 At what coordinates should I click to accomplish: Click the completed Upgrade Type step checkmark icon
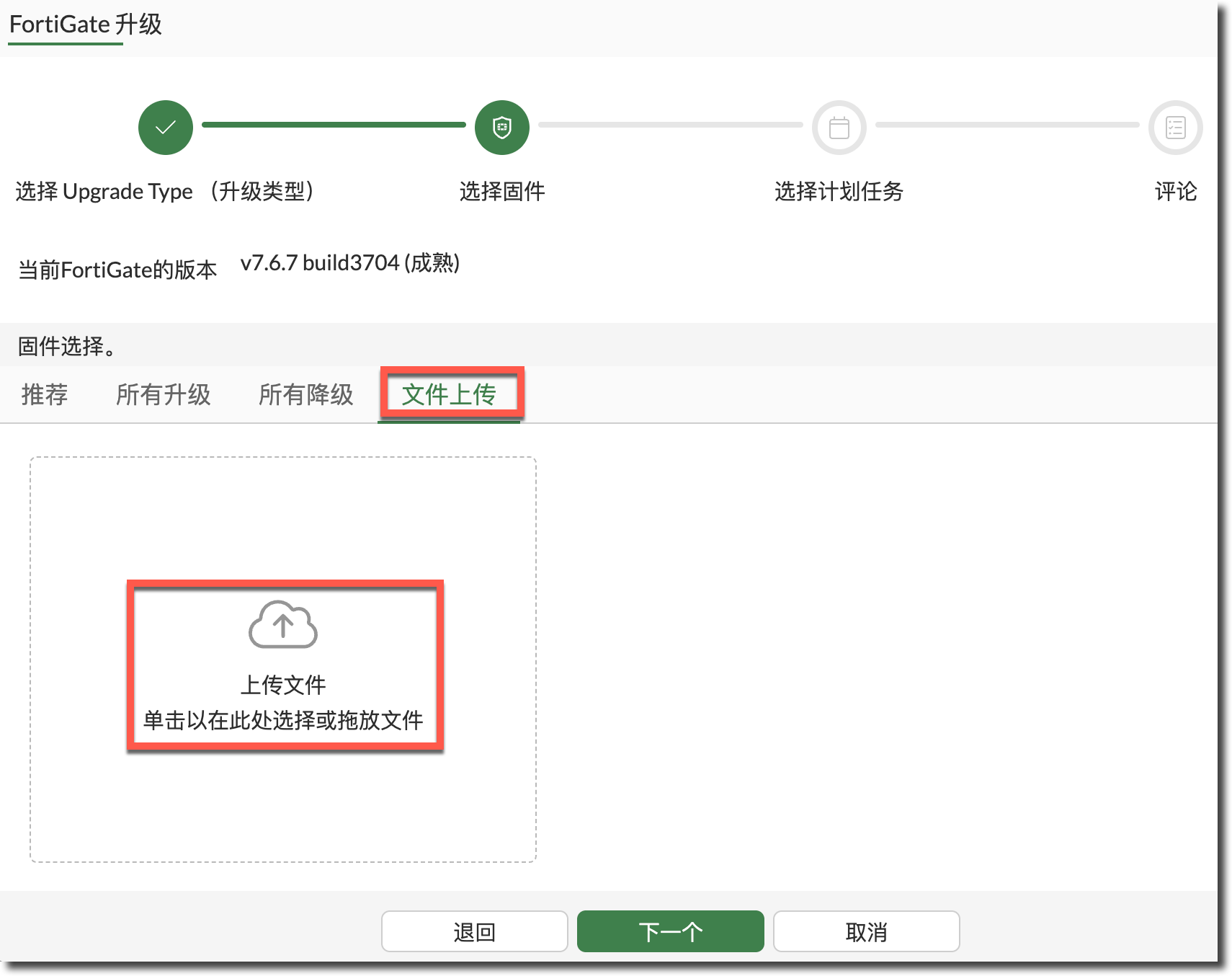pyautogui.click(x=166, y=128)
